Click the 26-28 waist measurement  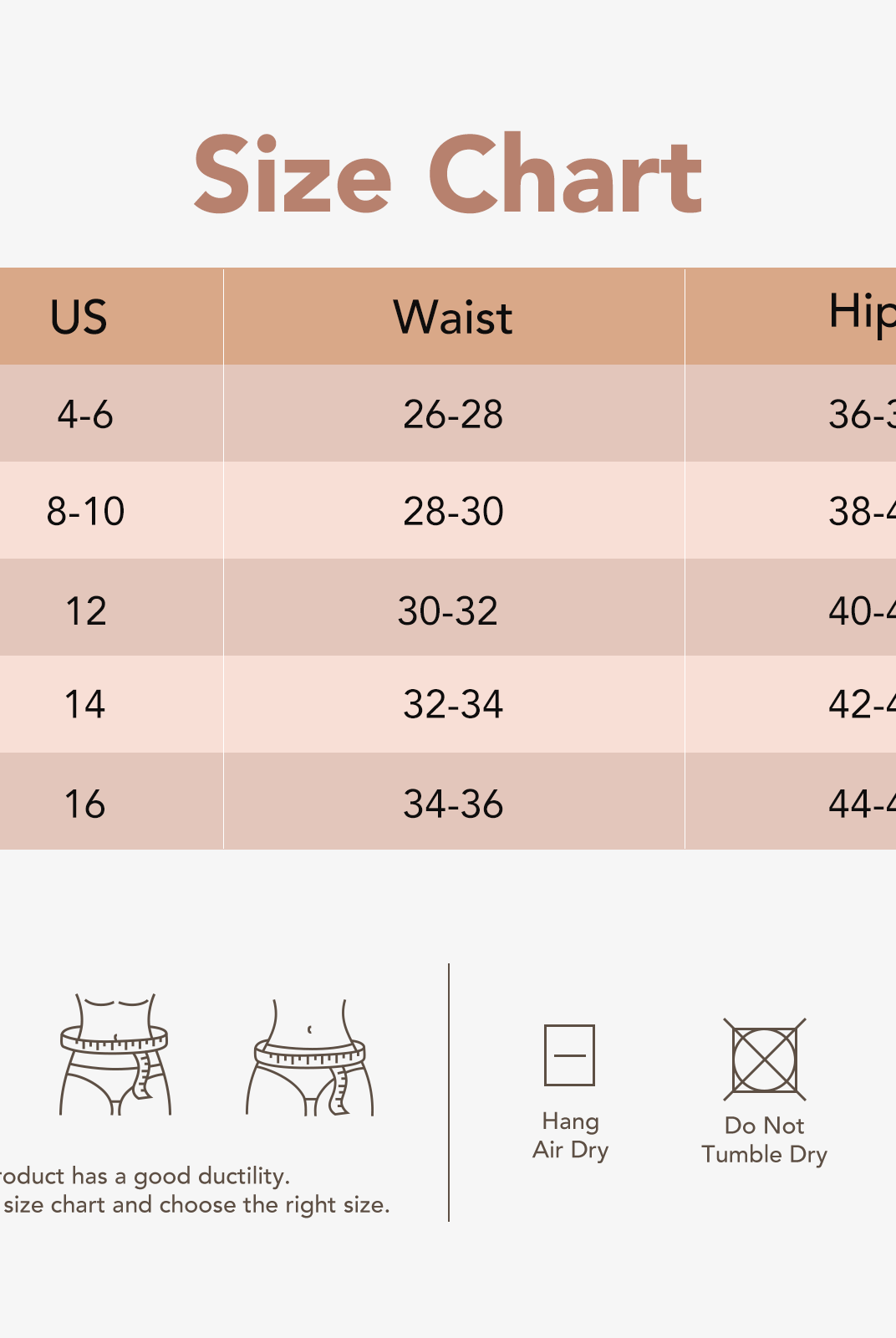coord(453,414)
